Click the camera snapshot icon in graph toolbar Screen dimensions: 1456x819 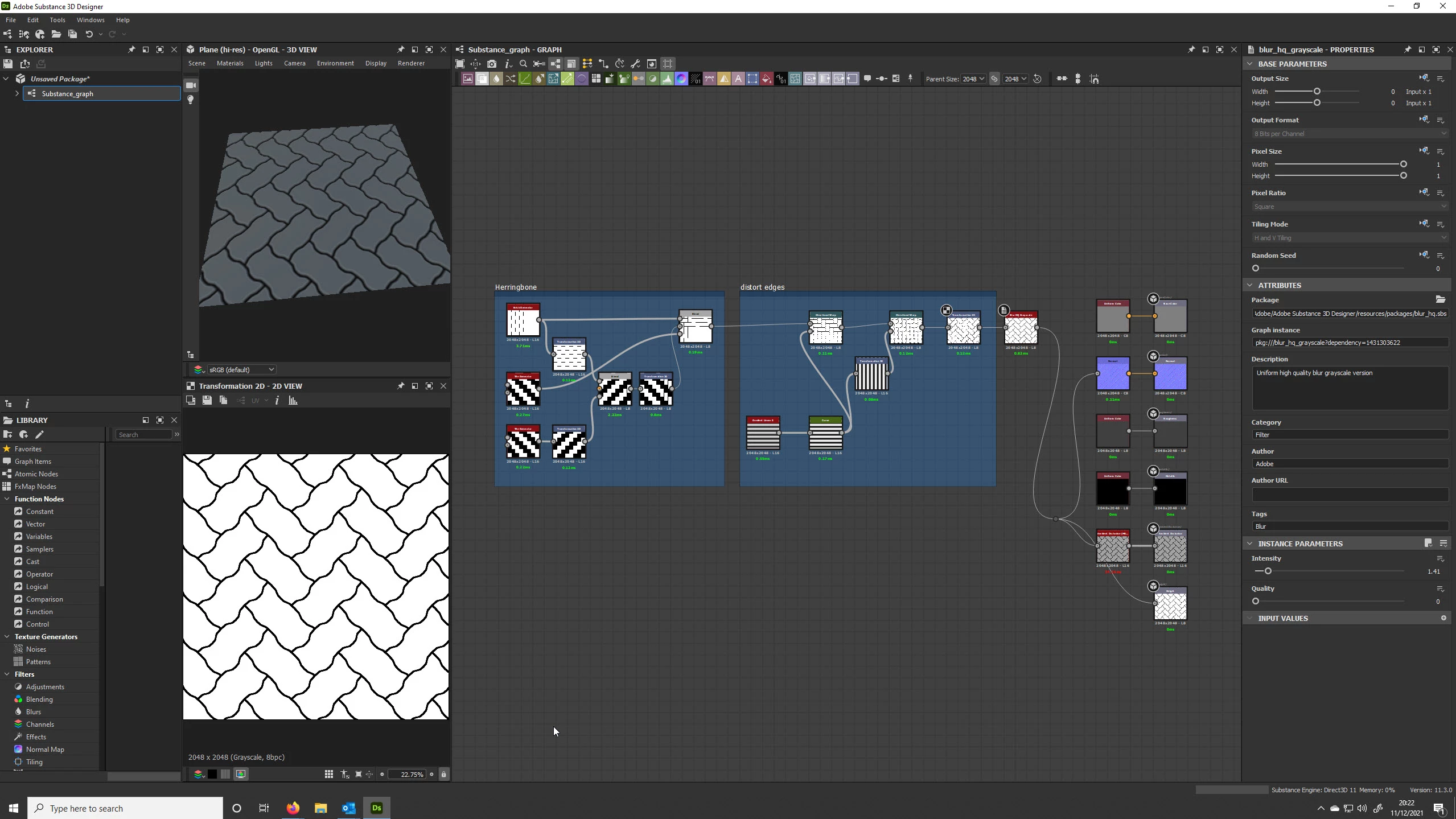pyautogui.click(x=492, y=64)
